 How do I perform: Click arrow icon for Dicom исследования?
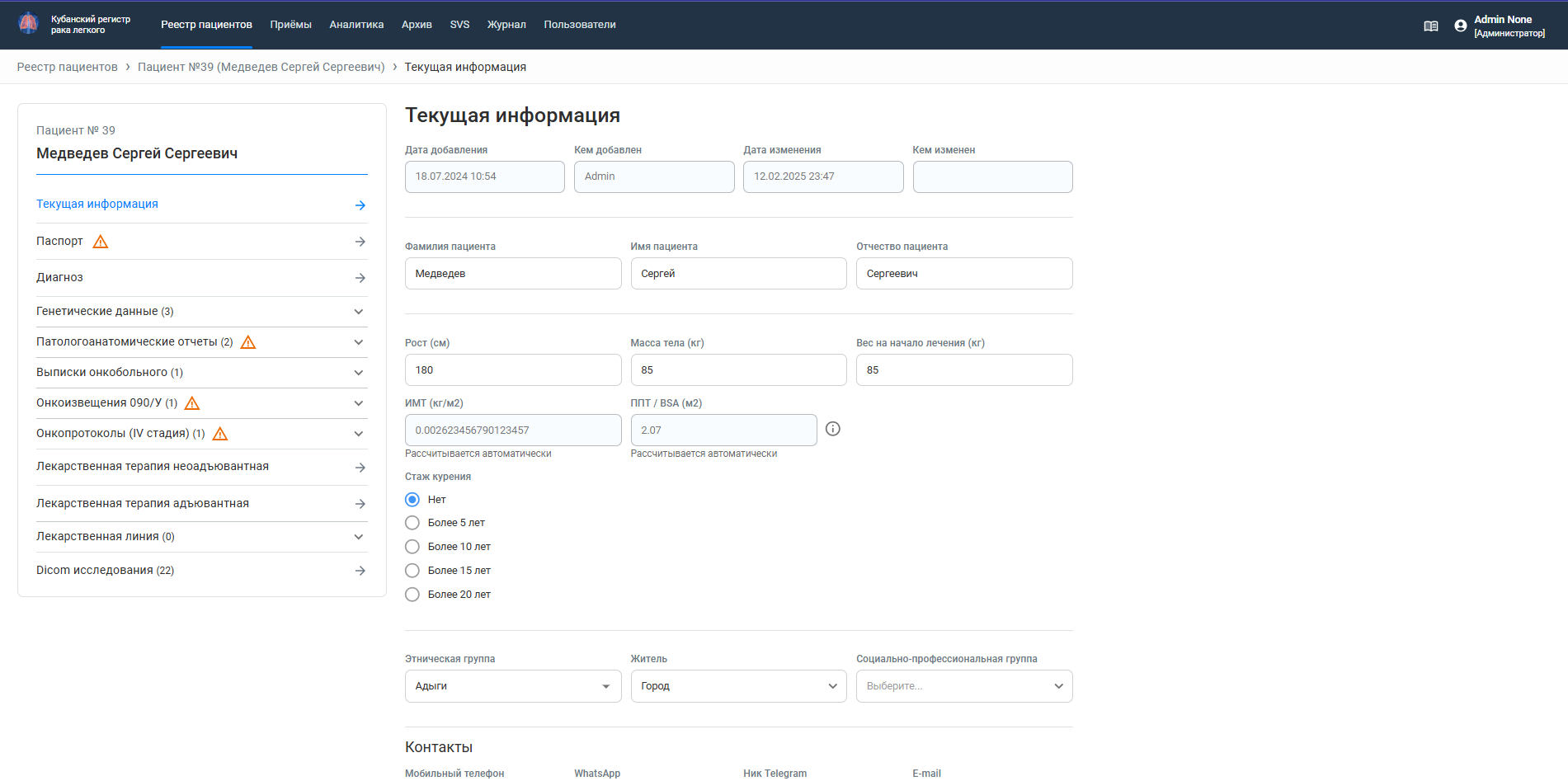point(360,571)
